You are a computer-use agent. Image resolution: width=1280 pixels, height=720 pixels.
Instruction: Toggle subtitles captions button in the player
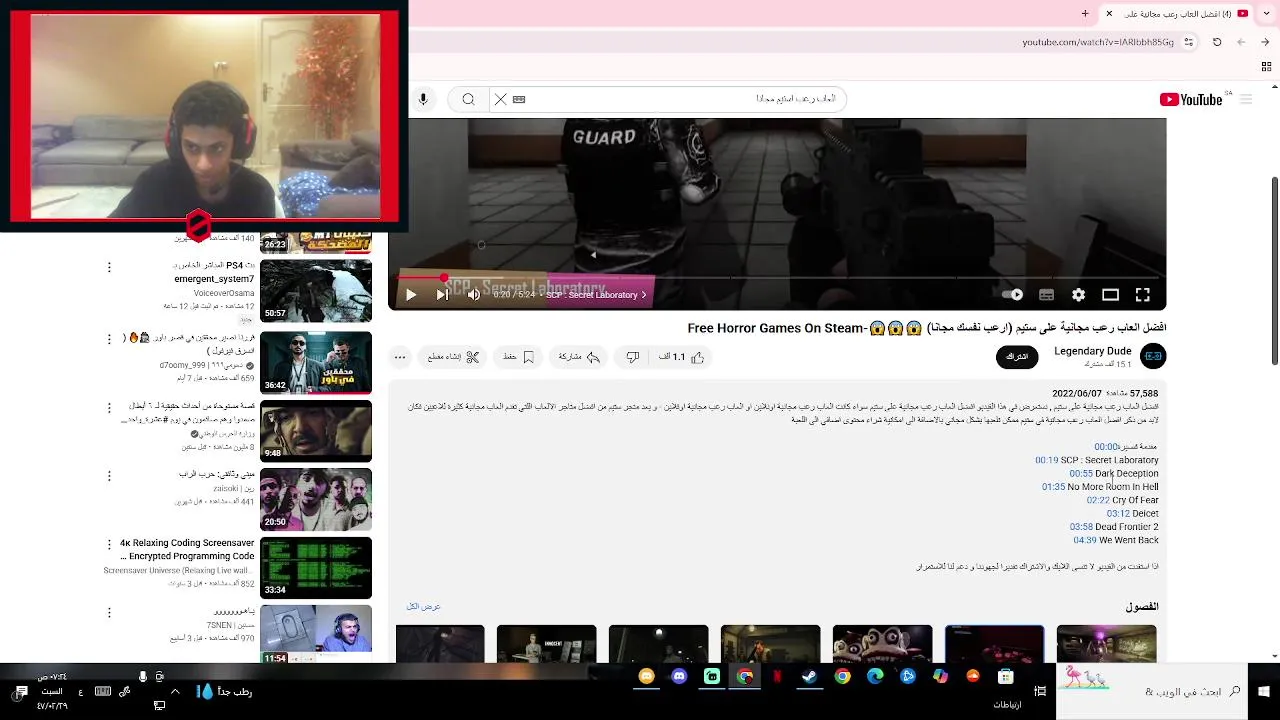(x=1046, y=295)
